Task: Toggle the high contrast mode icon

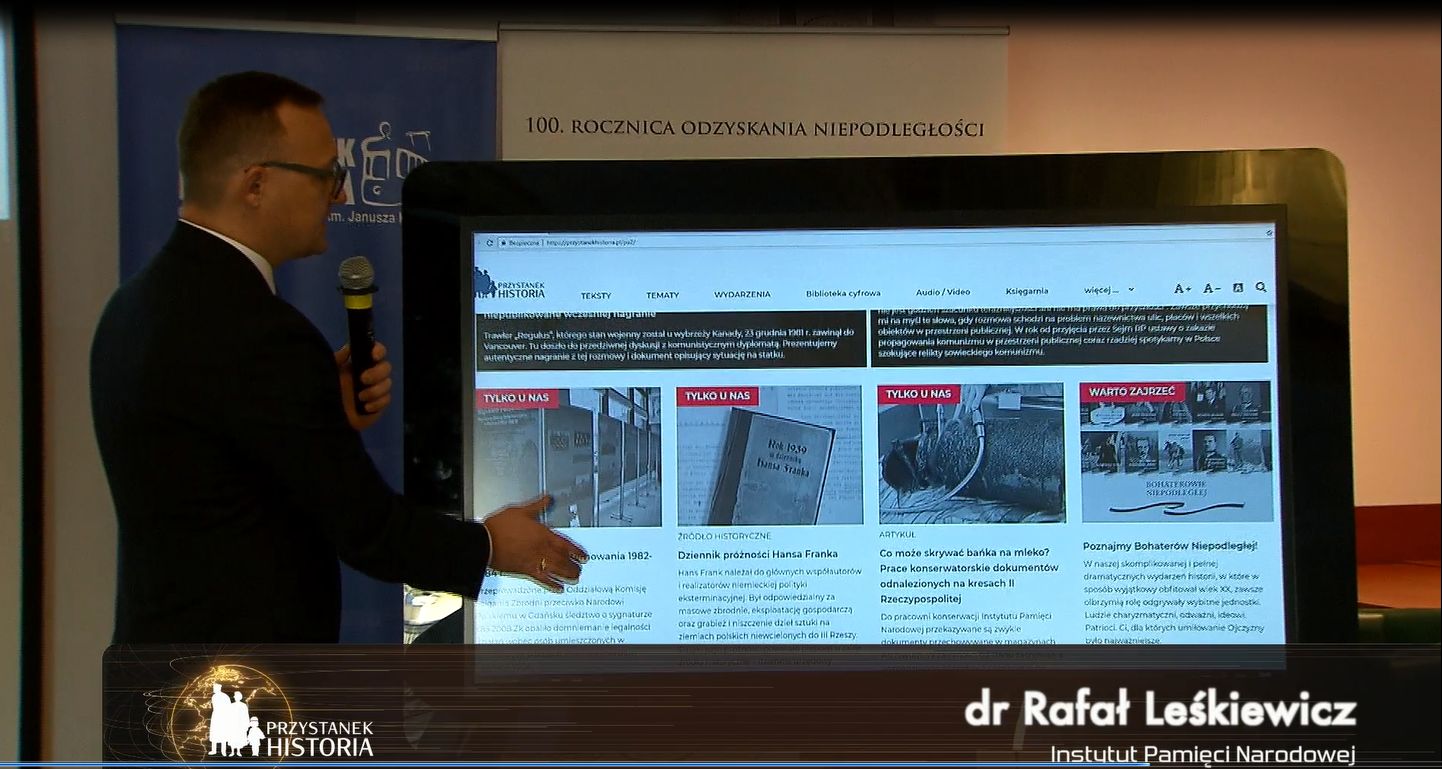Action: pos(1238,288)
